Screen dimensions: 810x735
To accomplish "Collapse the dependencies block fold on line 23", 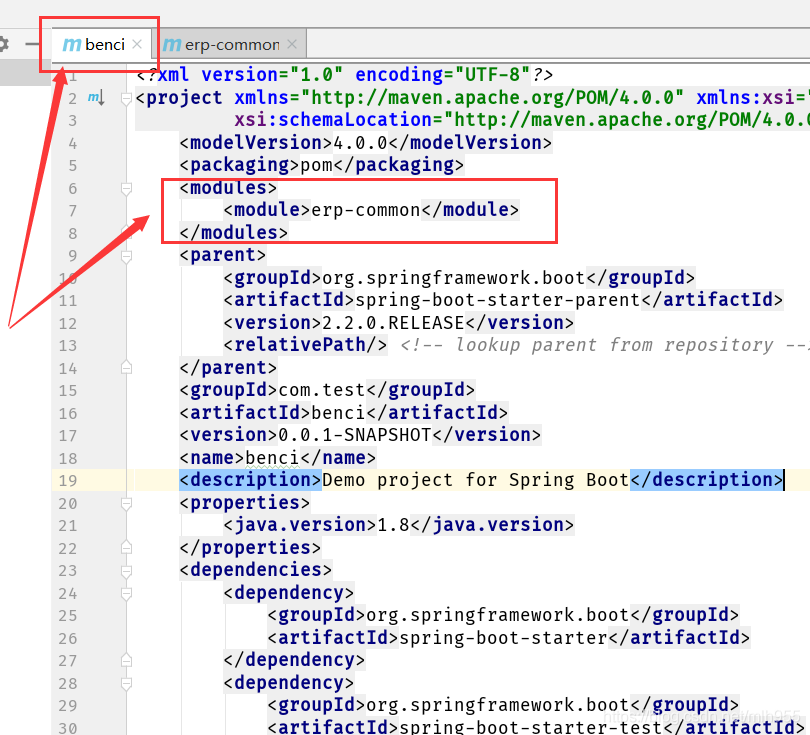I will [126, 571].
